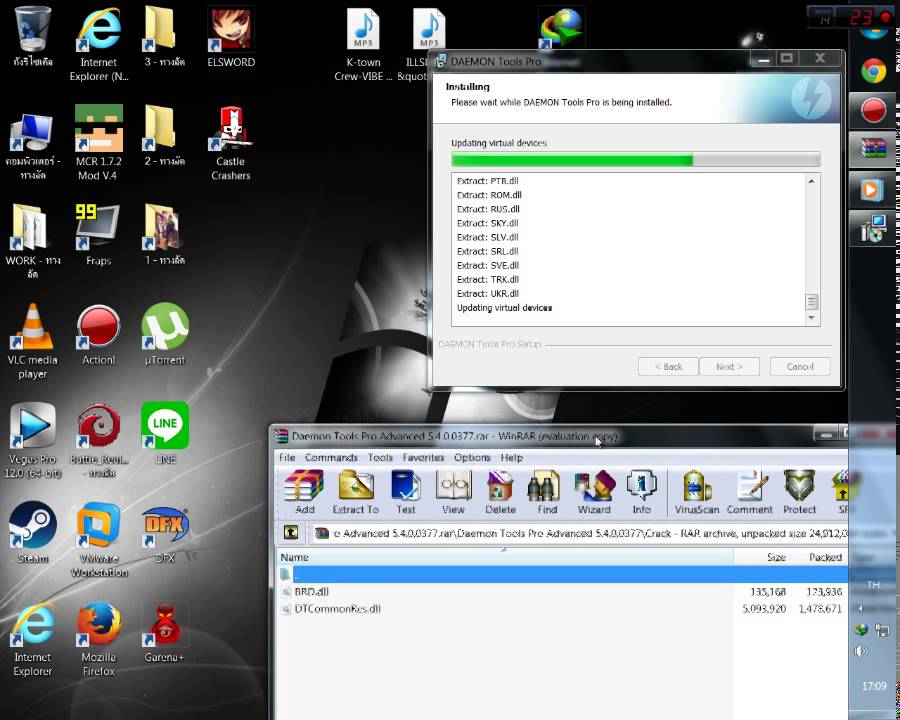
Task: Select the Mozilla Firefox desktop icon
Action: click(x=98, y=639)
